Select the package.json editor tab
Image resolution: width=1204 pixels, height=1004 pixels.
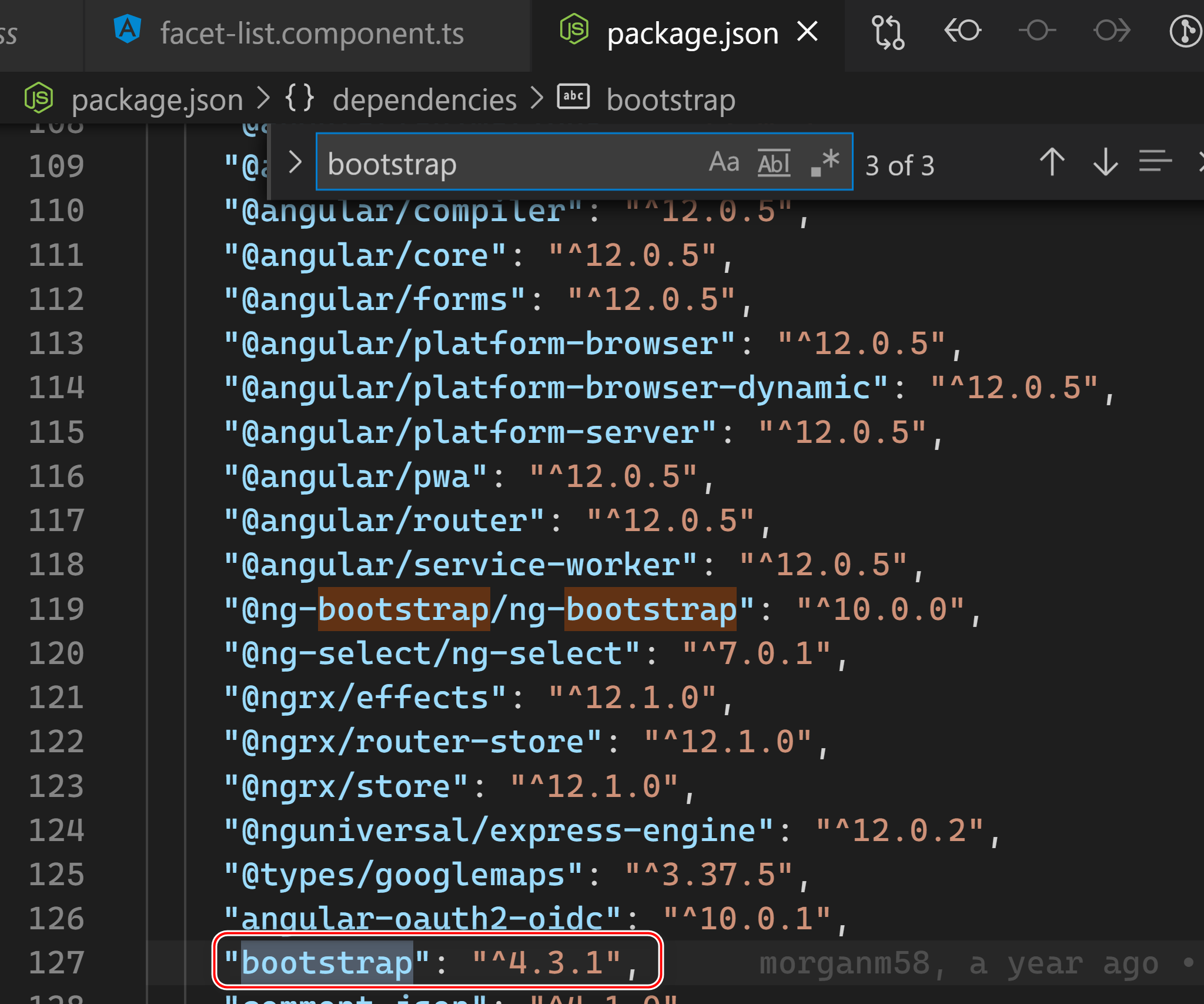[x=692, y=34]
